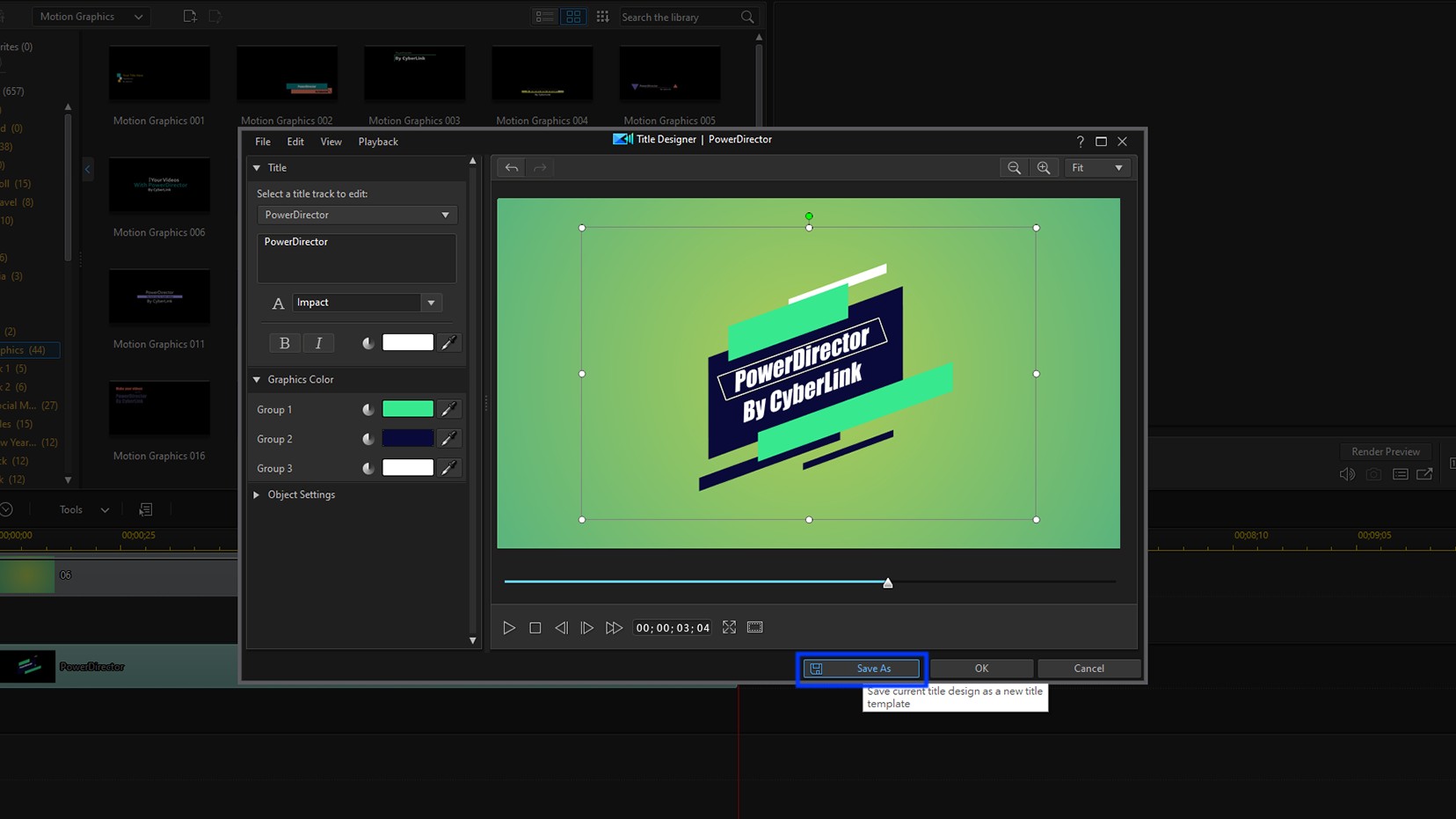
Task: Click Save As button
Action: click(862, 669)
